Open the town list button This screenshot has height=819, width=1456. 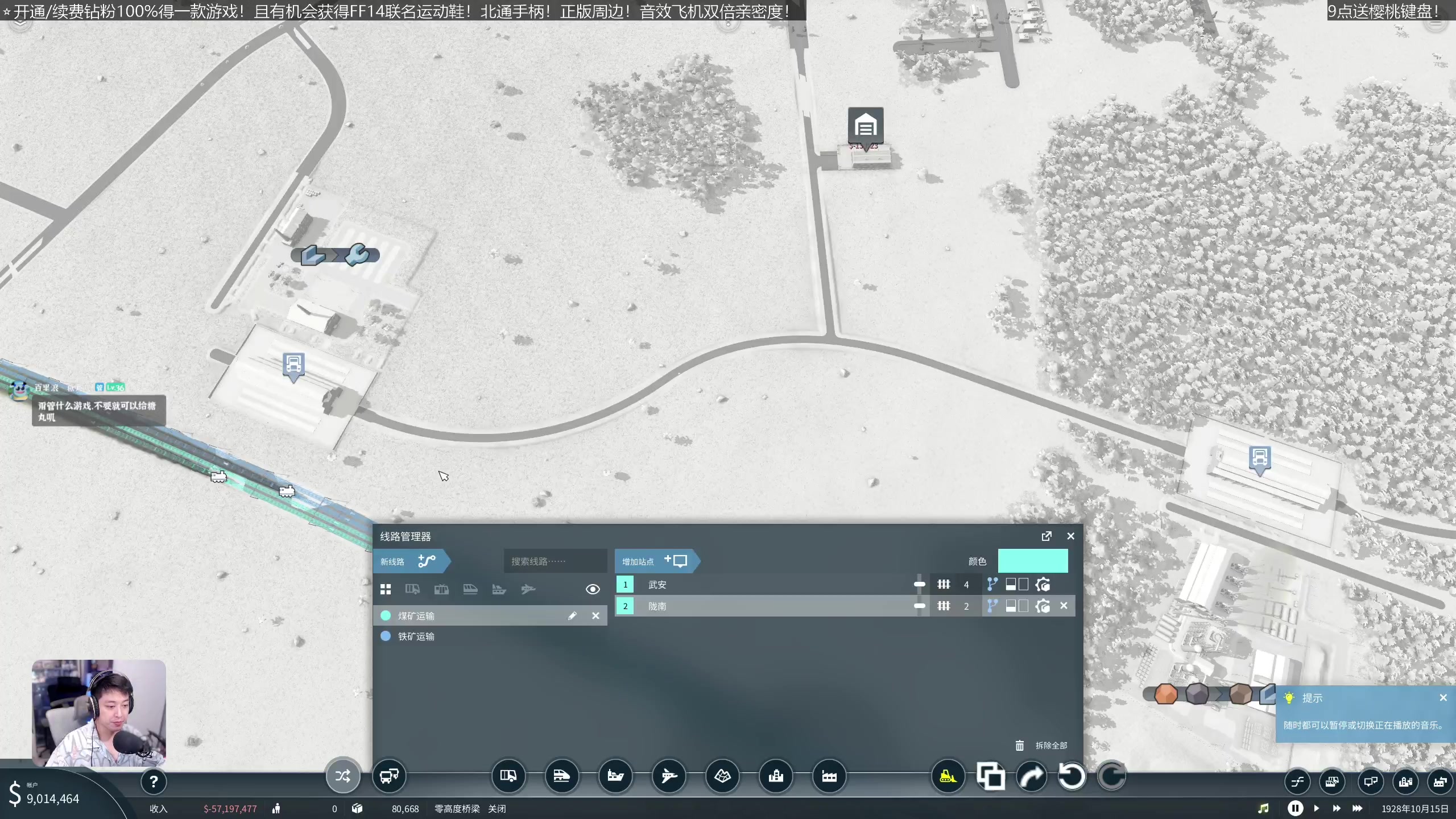(x=1405, y=782)
